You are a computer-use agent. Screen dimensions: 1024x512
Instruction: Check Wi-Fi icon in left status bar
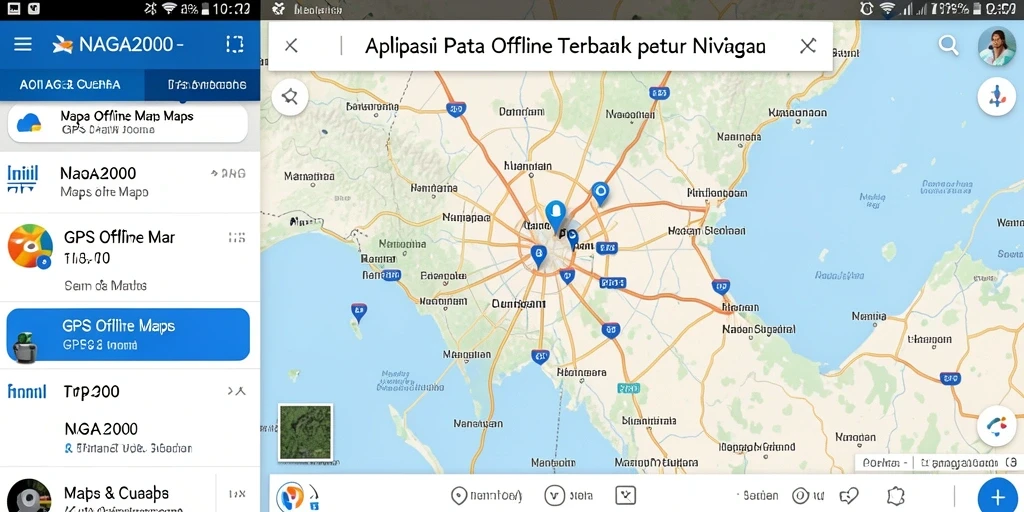pyautogui.click(x=170, y=8)
